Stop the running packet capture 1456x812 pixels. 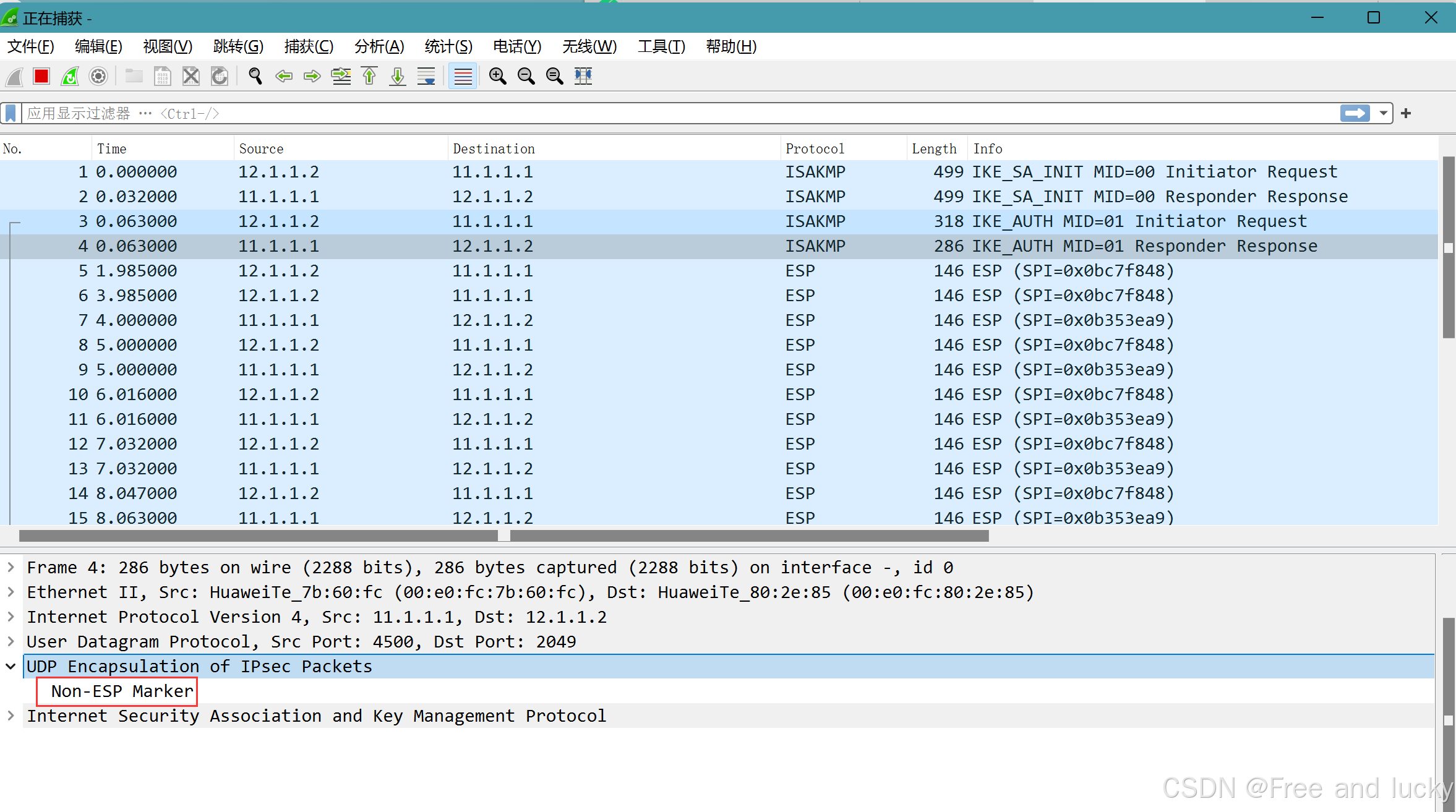point(41,76)
